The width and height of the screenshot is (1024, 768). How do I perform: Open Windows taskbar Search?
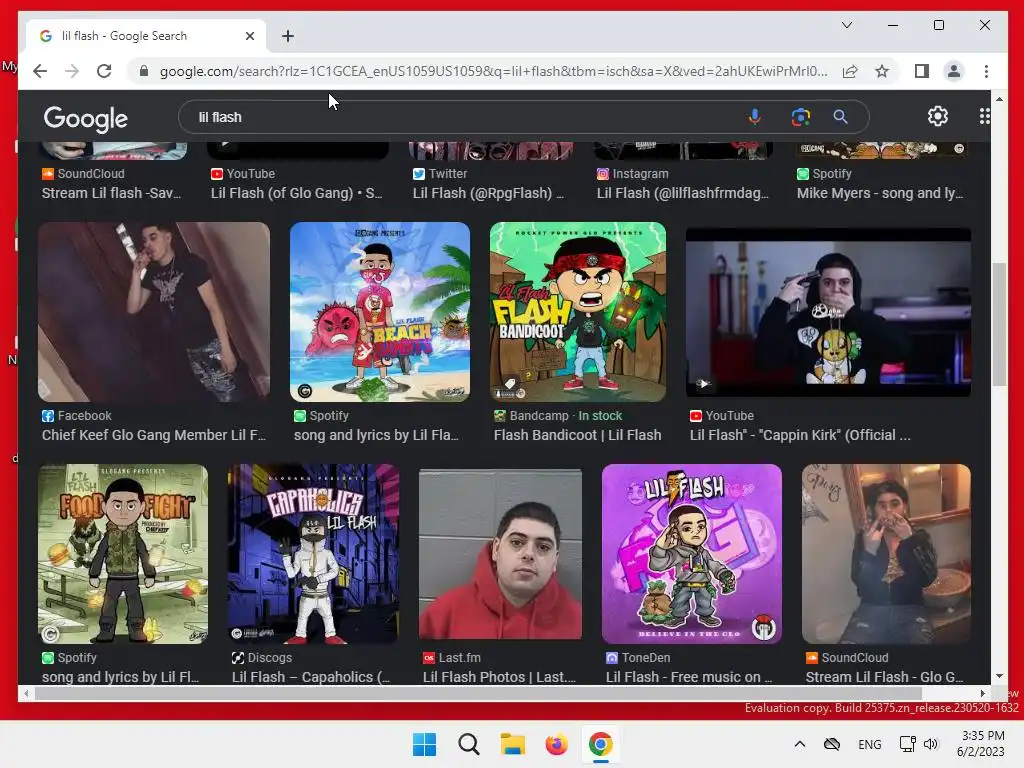[x=468, y=744]
